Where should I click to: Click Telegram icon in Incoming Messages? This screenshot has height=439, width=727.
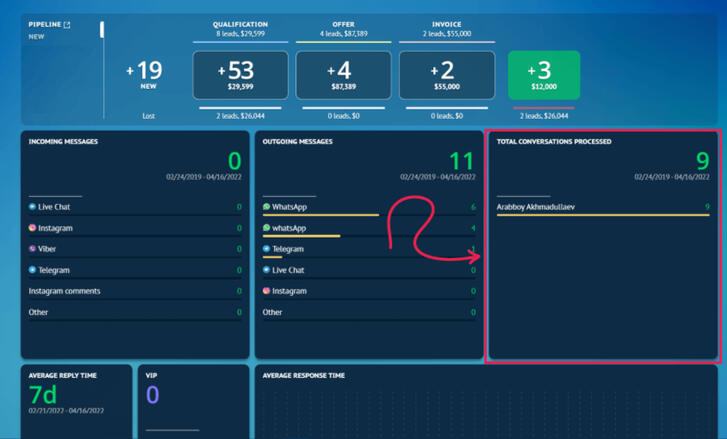pos(33,270)
